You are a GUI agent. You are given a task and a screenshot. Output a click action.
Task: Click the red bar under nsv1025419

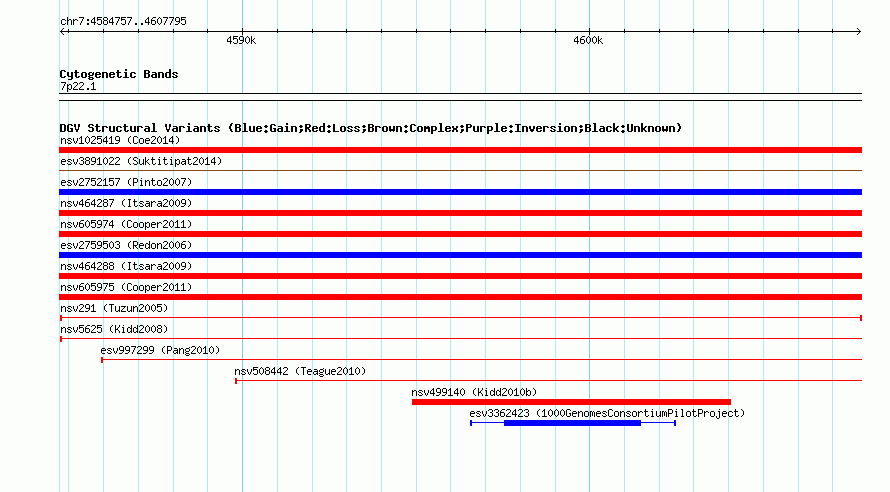pos(460,150)
